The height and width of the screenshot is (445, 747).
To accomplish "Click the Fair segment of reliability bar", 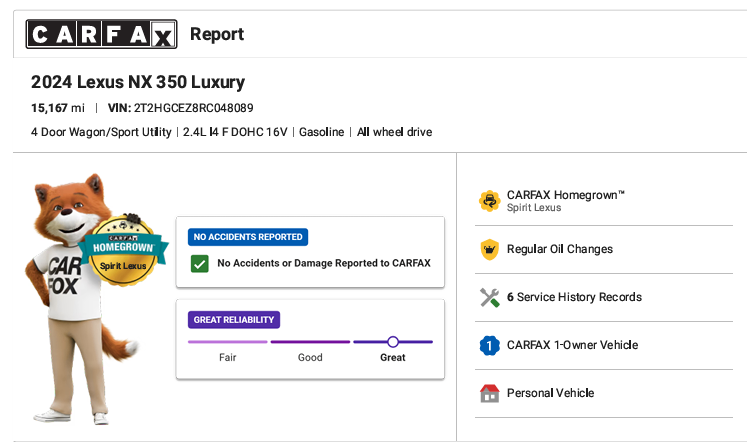I will point(228,342).
